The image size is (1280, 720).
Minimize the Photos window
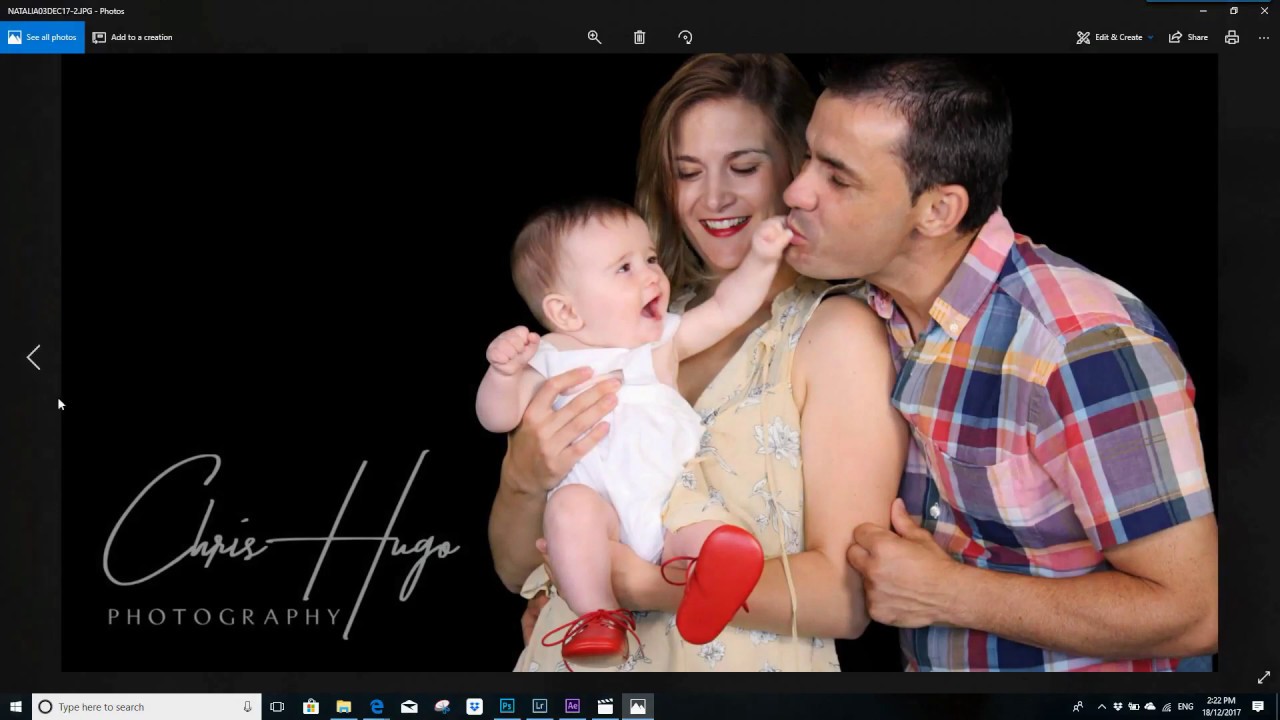(1203, 11)
